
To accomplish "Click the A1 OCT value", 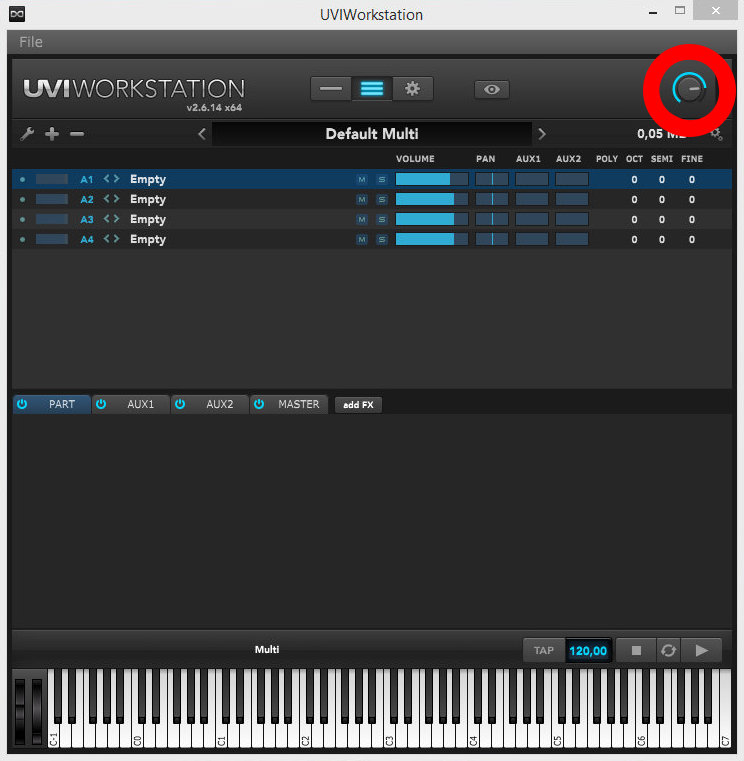I will click(634, 180).
